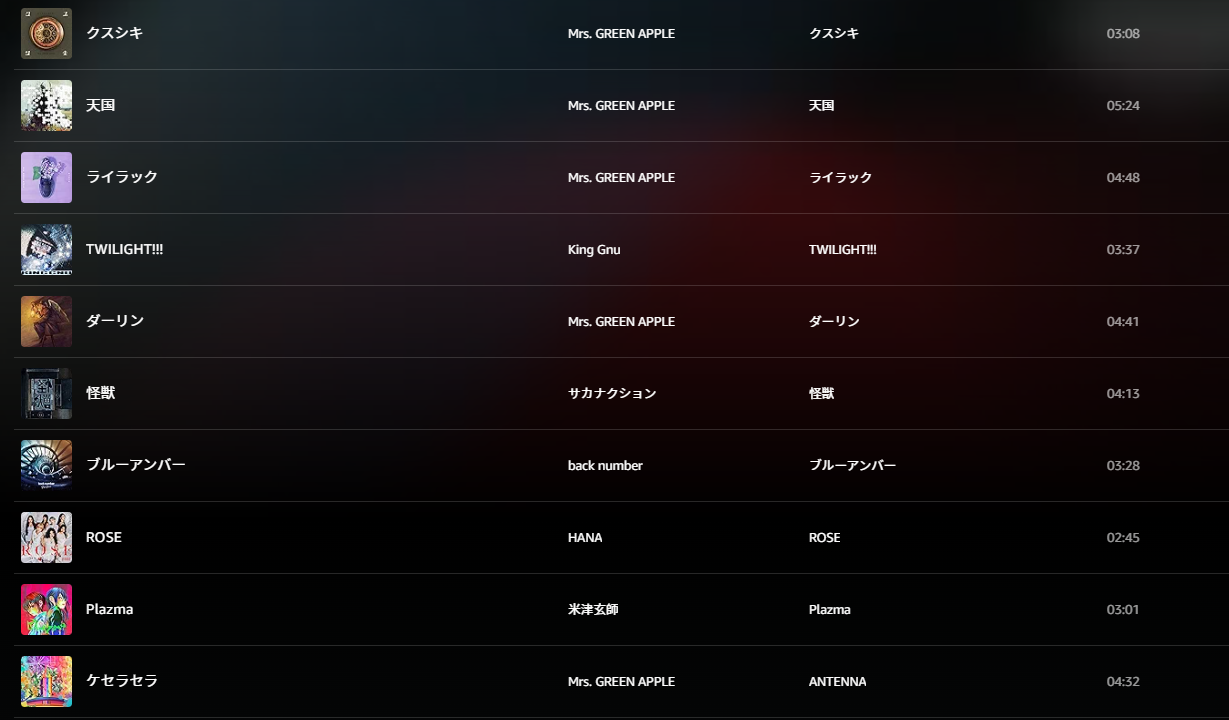
Task: Select the song title ライラック
Action: click(122, 177)
